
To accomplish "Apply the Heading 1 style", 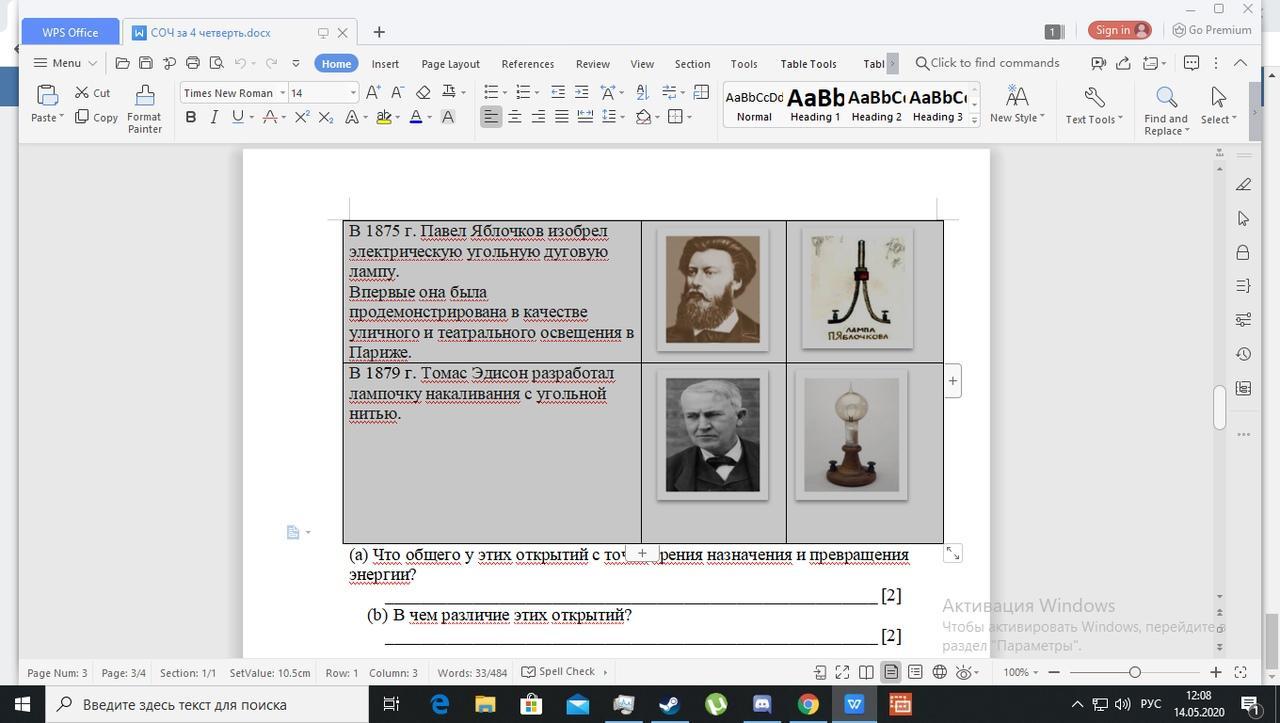I will [x=815, y=104].
